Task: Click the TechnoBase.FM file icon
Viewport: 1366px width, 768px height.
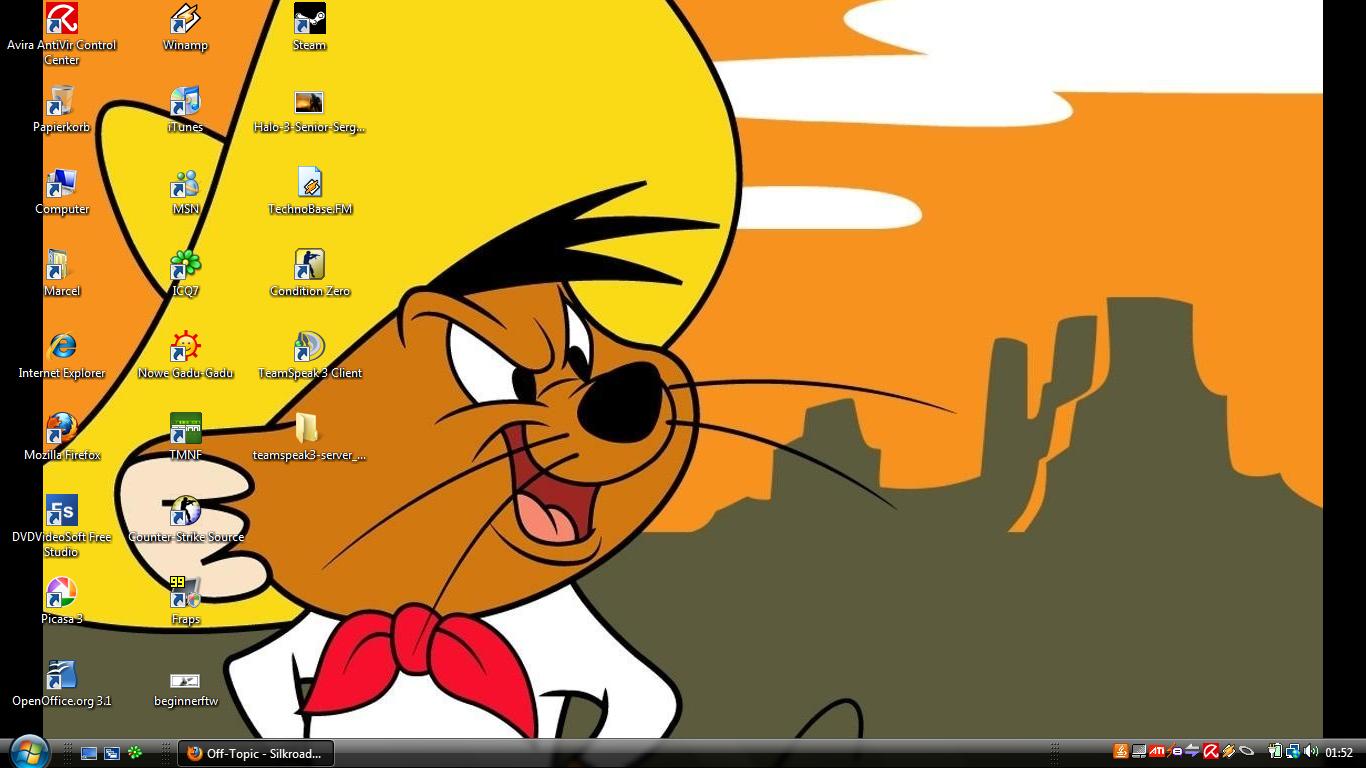Action: [309, 183]
